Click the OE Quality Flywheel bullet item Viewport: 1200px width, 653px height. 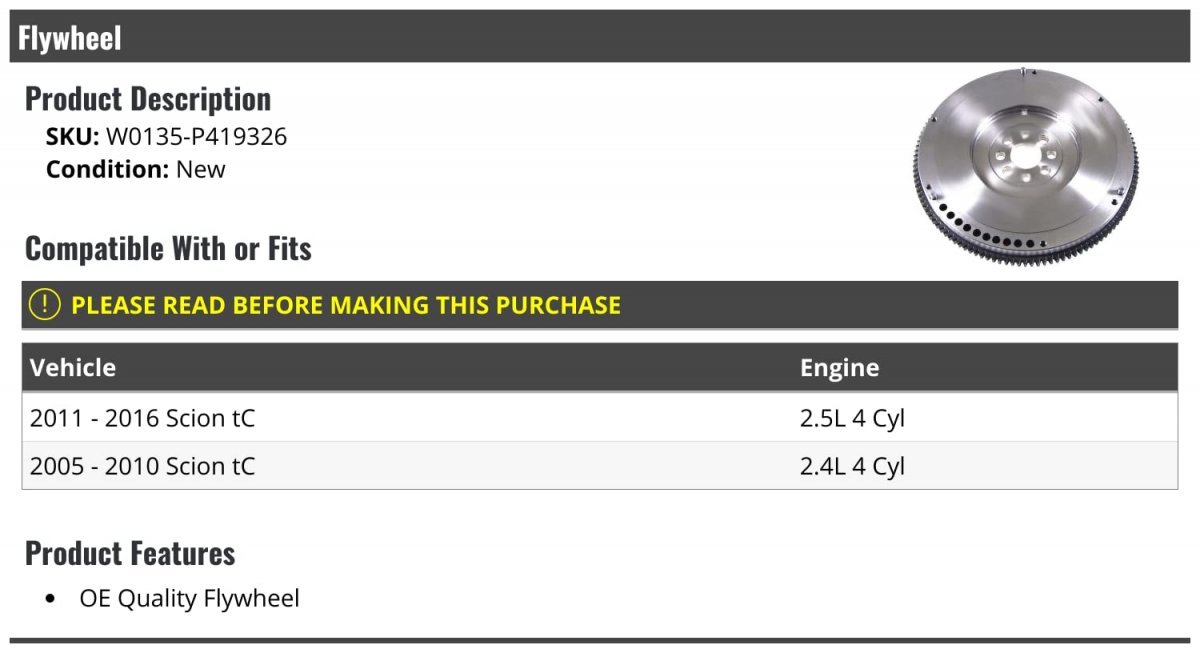pyautogui.click(x=190, y=599)
